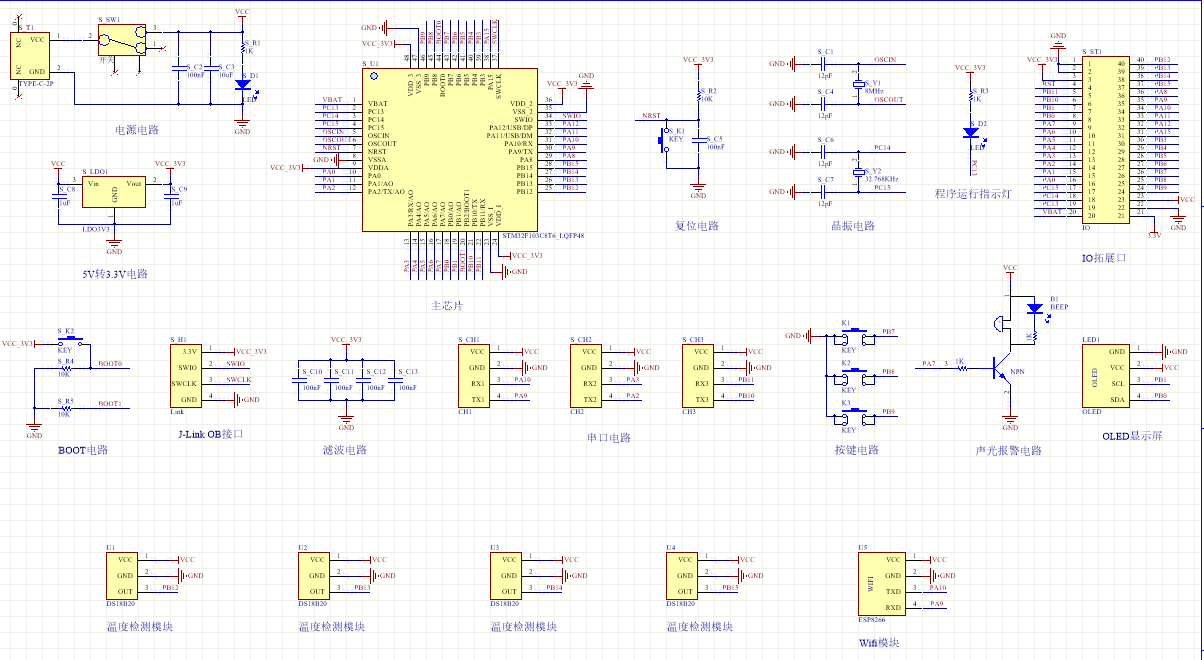
Task: Click the Wifi模块 label
Action: tap(880, 643)
